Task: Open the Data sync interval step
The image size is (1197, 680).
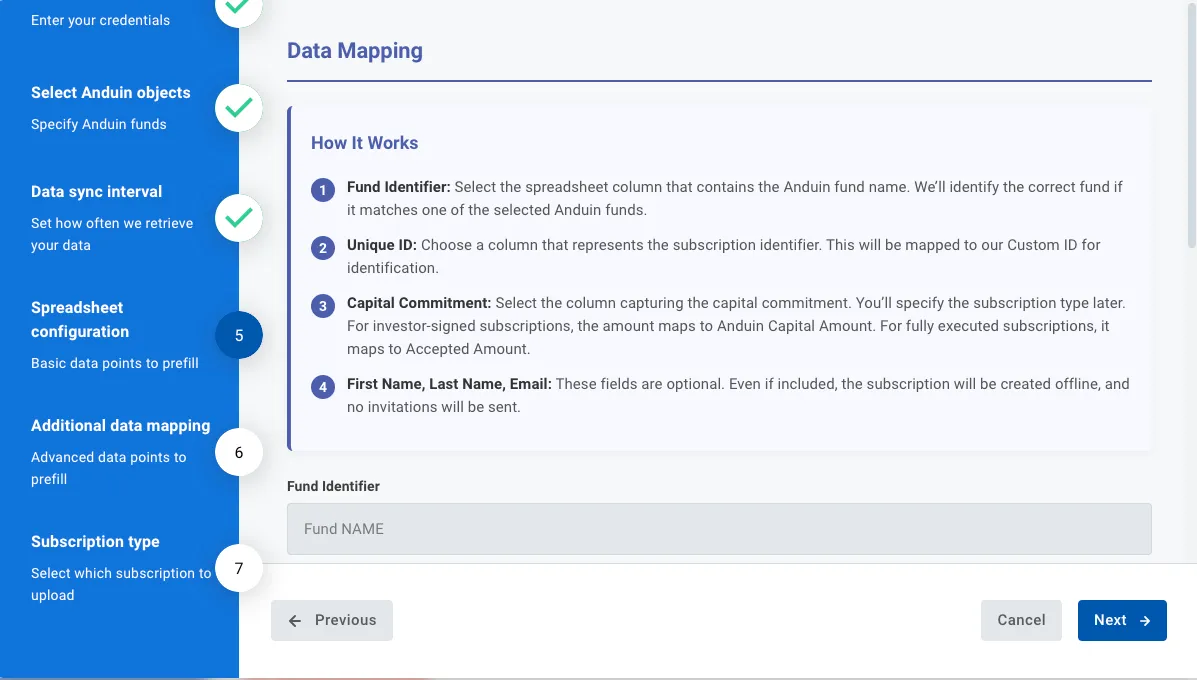Action: click(x=96, y=192)
